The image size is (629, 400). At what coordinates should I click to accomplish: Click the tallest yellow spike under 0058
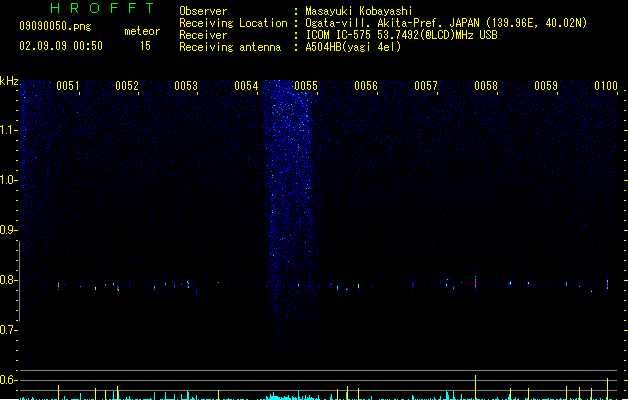tap(475, 387)
